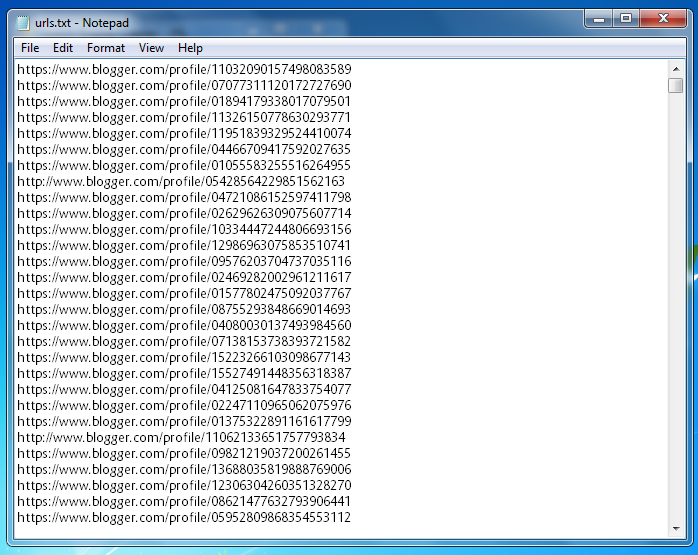Click the vertical scrollbar thumb
698x555 pixels.
coord(676,85)
